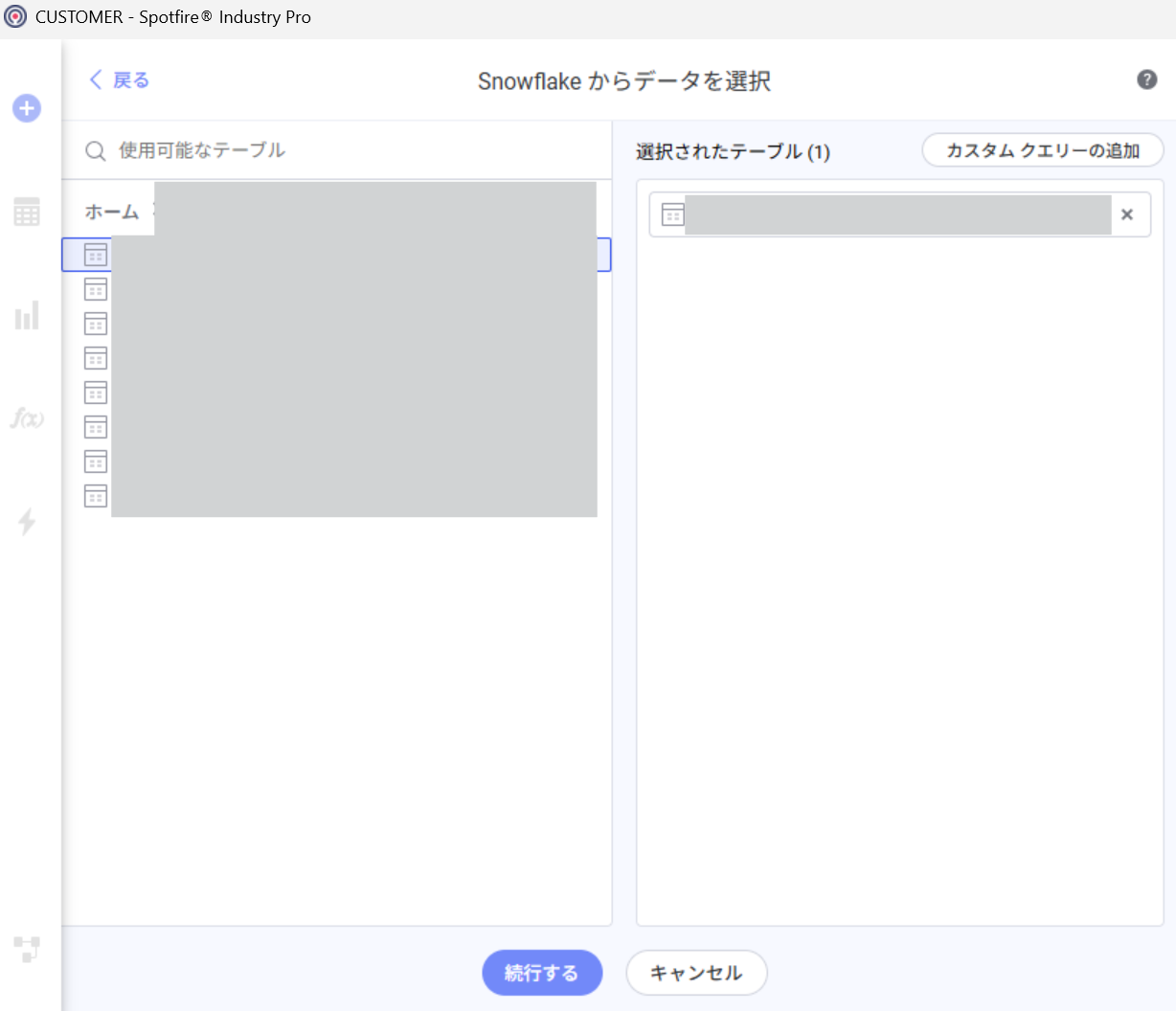Viewport: 1176px width, 1011px height.
Task: Click the Spotfire logo in title bar
Action: click(15, 17)
